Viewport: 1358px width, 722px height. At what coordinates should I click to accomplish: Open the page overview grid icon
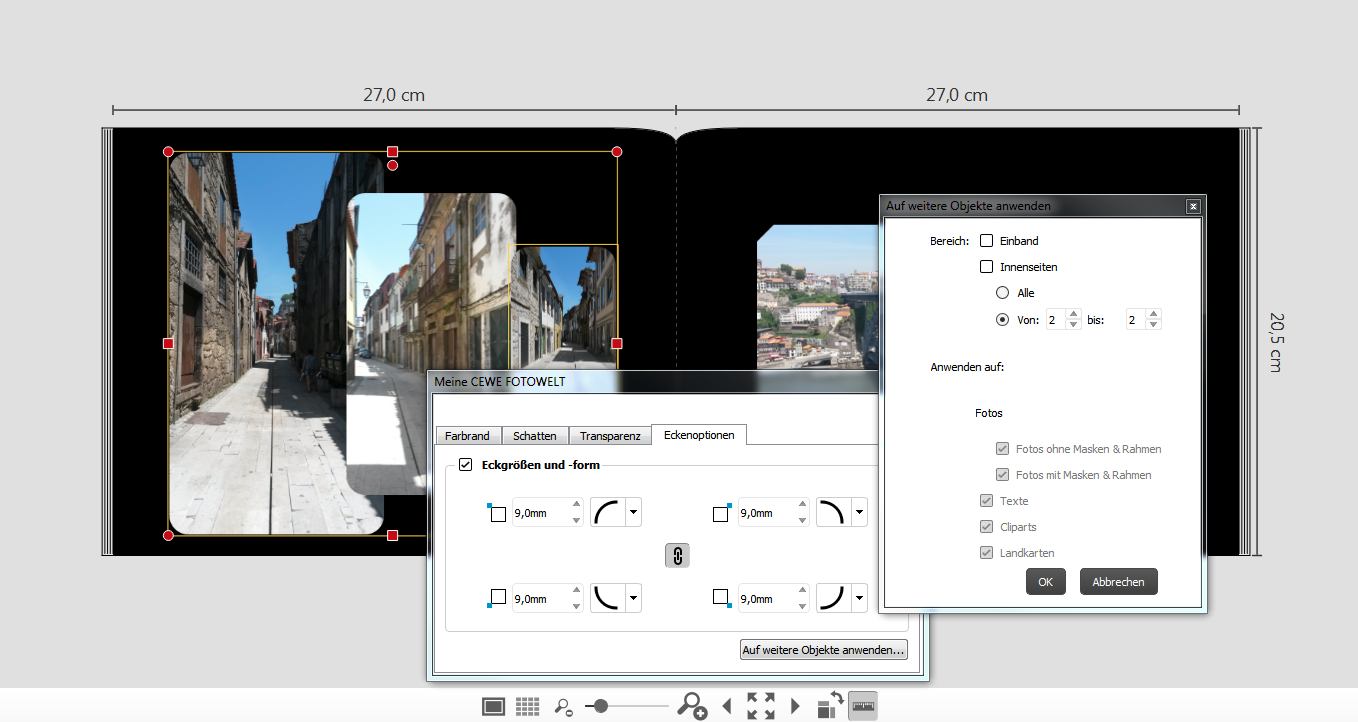pos(528,706)
